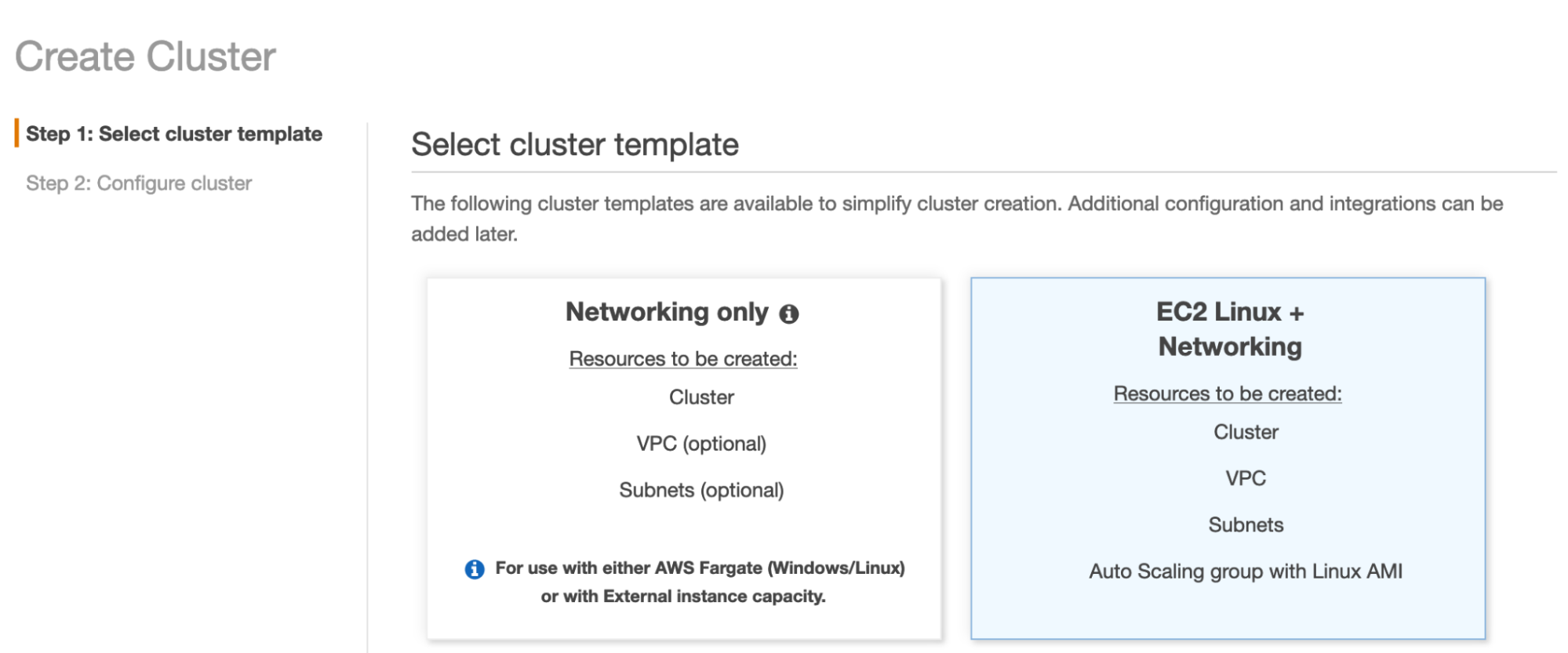Click the Cluster resource item in the left card
This screenshot has width=1568, height=653.
point(701,397)
